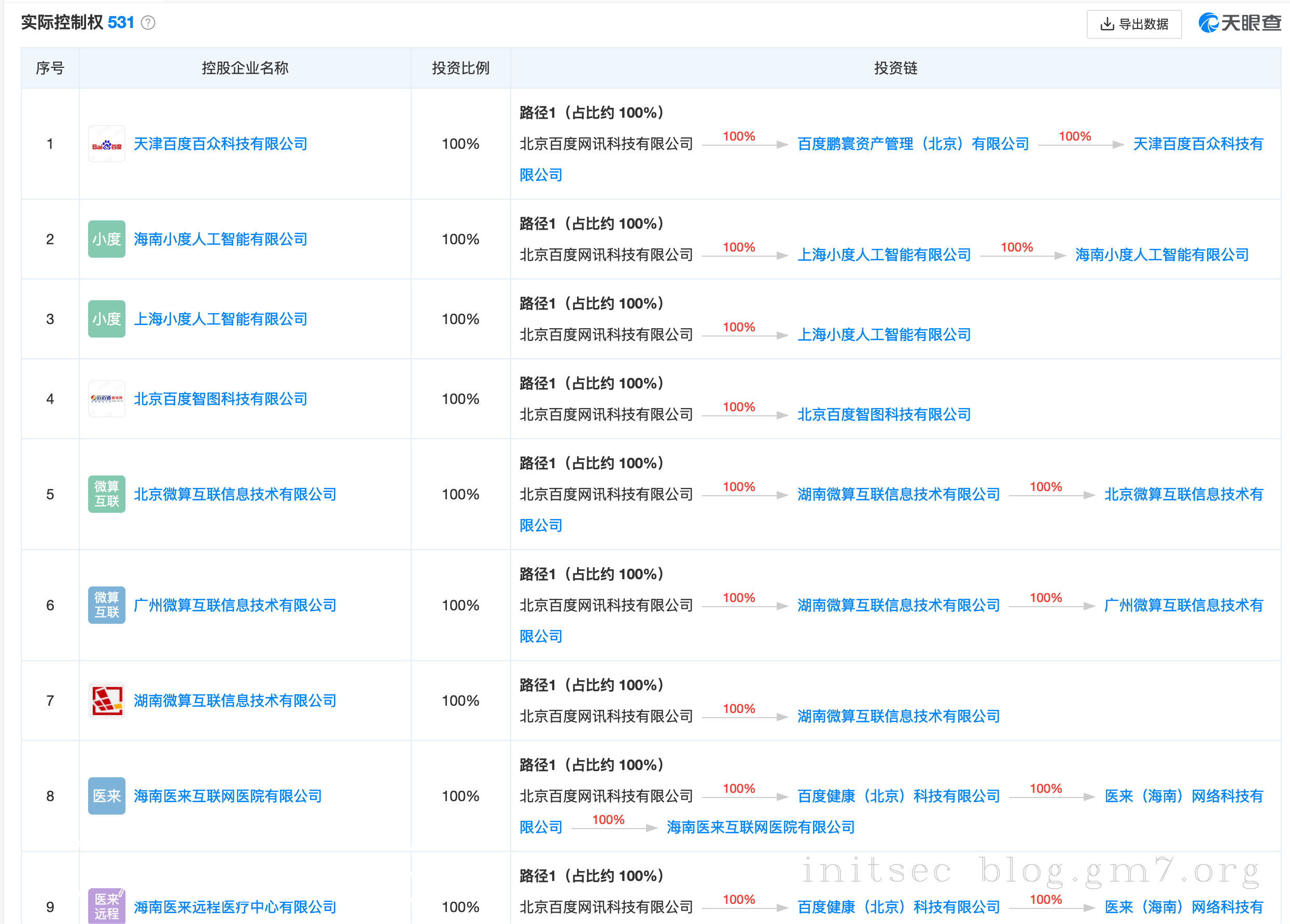Click the help question mark beside 实际控制权 531
Image resolution: width=1290 pixels, height=924 pixels.
click(148, 23)
